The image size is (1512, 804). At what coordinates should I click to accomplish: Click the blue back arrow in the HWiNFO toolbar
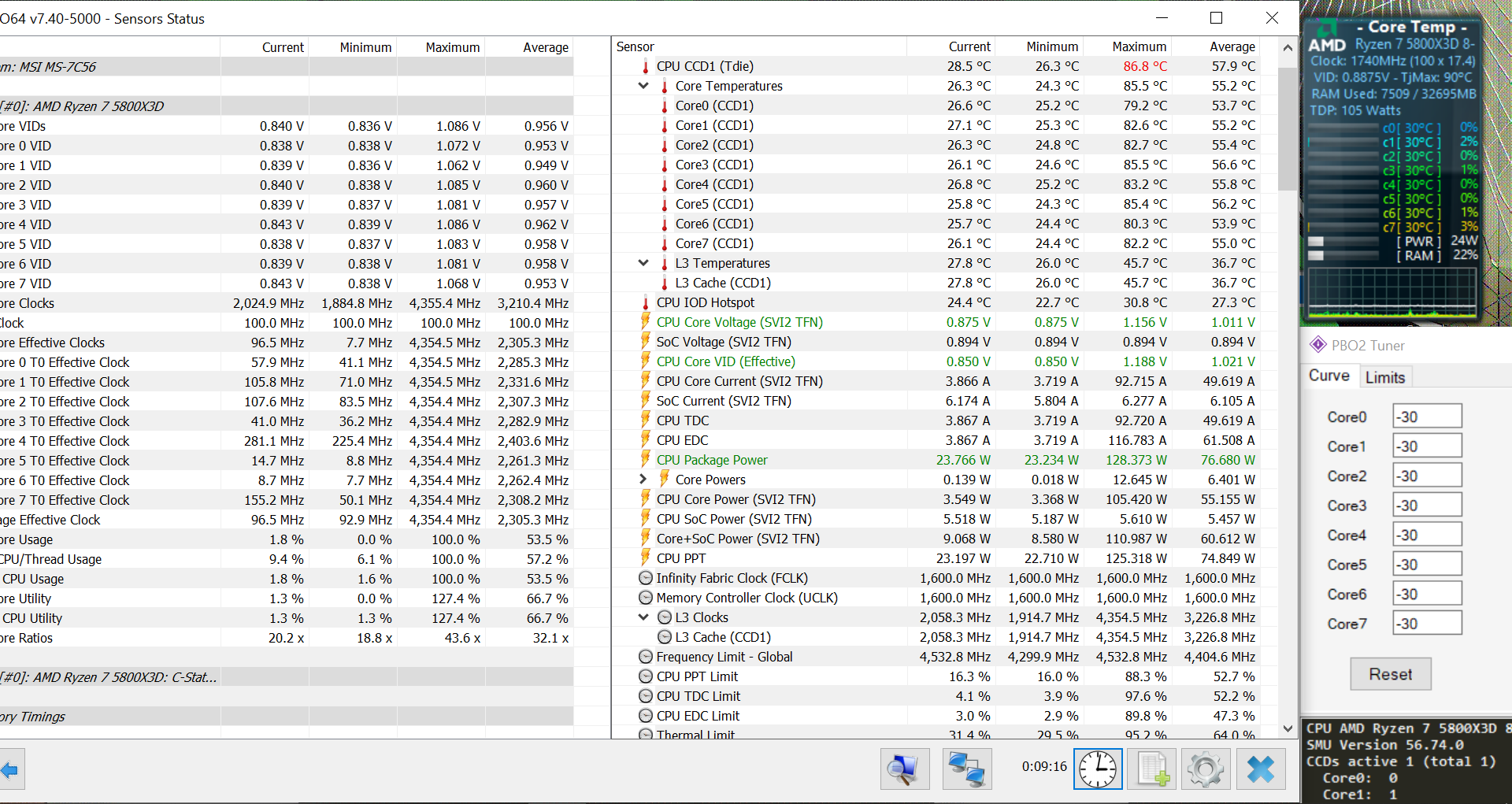[x=9, y=769]
